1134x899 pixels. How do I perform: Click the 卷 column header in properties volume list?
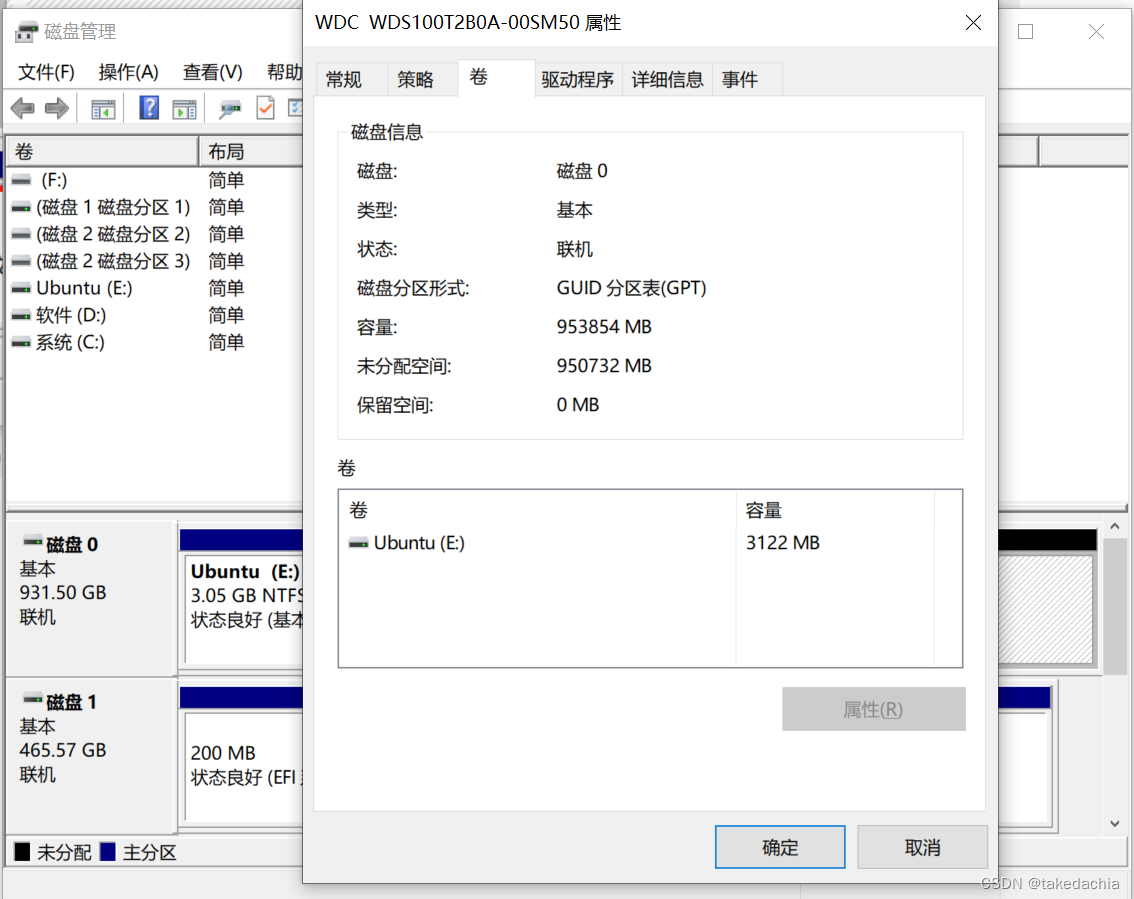click(x=537, y=511)
